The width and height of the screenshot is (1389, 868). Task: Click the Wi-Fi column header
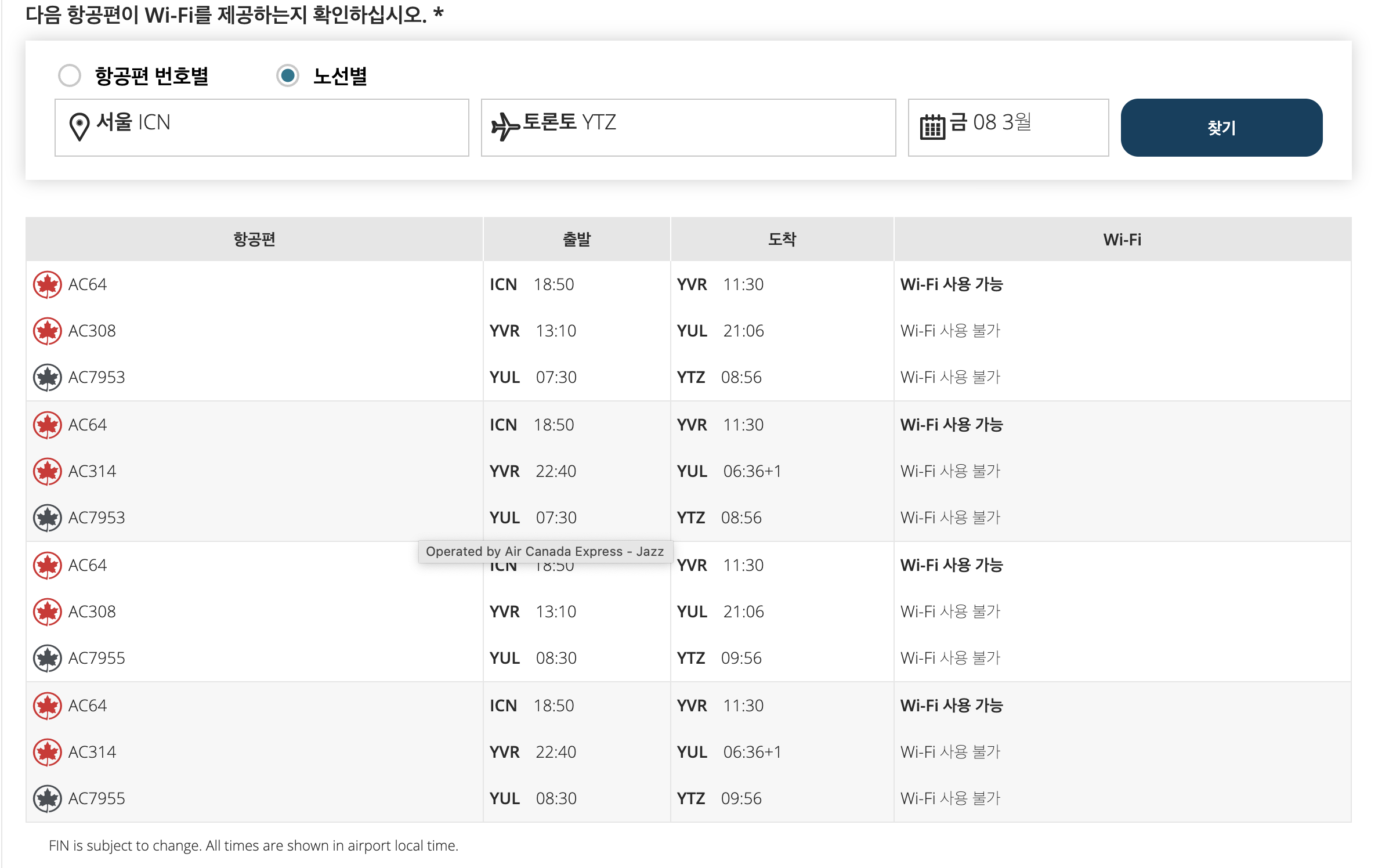pyautogui.click(x=1122, y=240)
